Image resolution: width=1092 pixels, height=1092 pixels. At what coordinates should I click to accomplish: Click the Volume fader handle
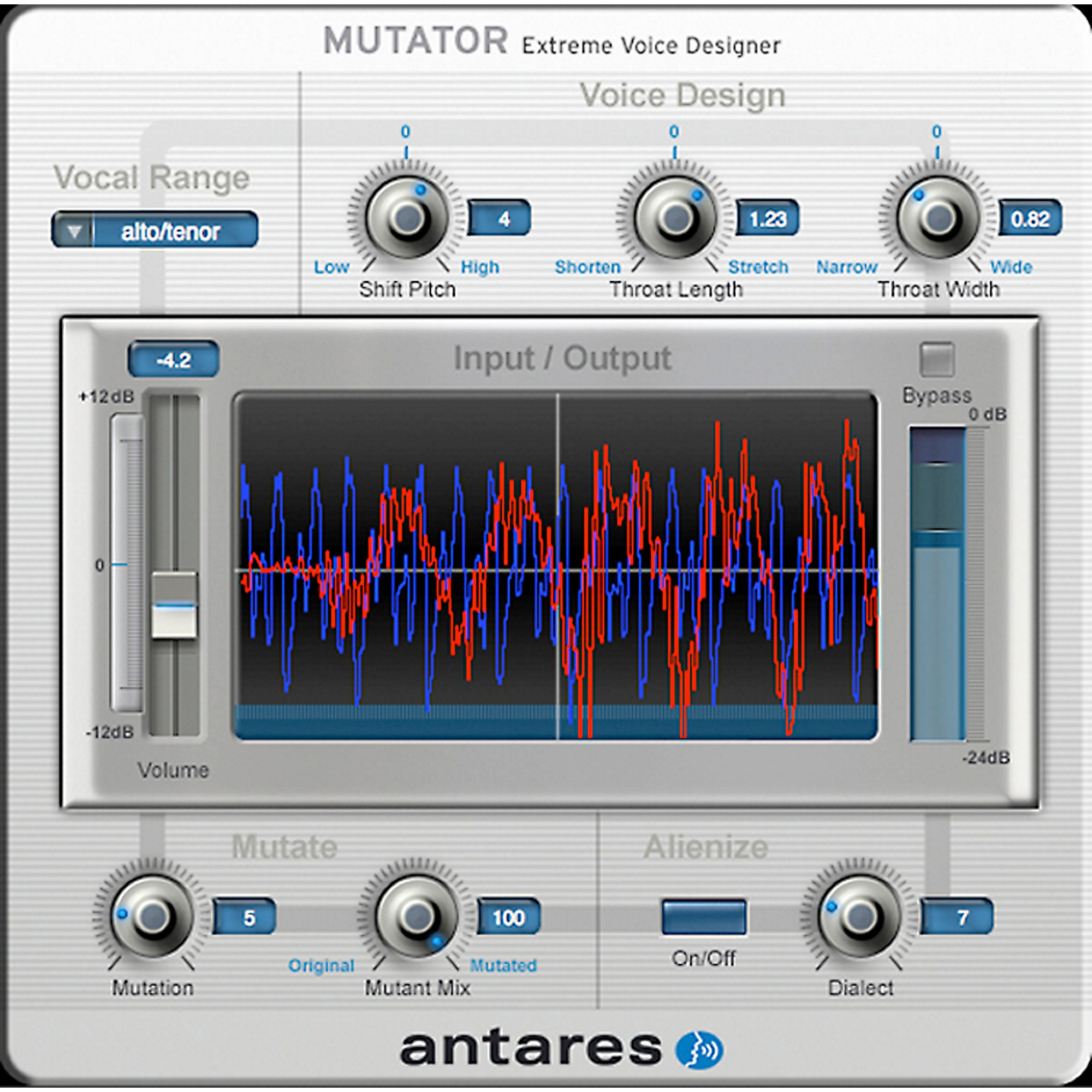pyautogui.click(x=174, y=605)
